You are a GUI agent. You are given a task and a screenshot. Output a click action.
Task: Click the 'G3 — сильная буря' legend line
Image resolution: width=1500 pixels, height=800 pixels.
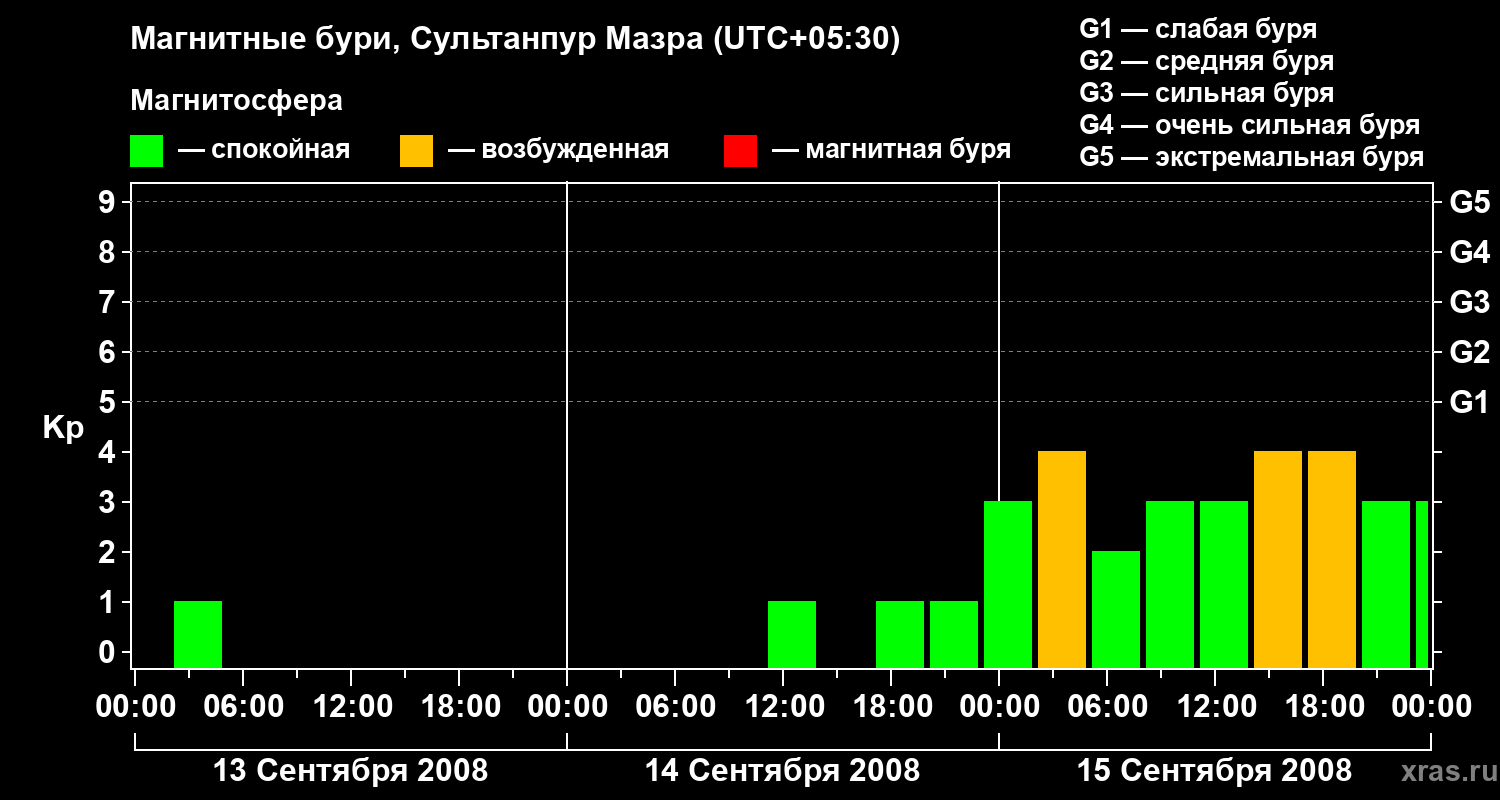(1207, 93)
